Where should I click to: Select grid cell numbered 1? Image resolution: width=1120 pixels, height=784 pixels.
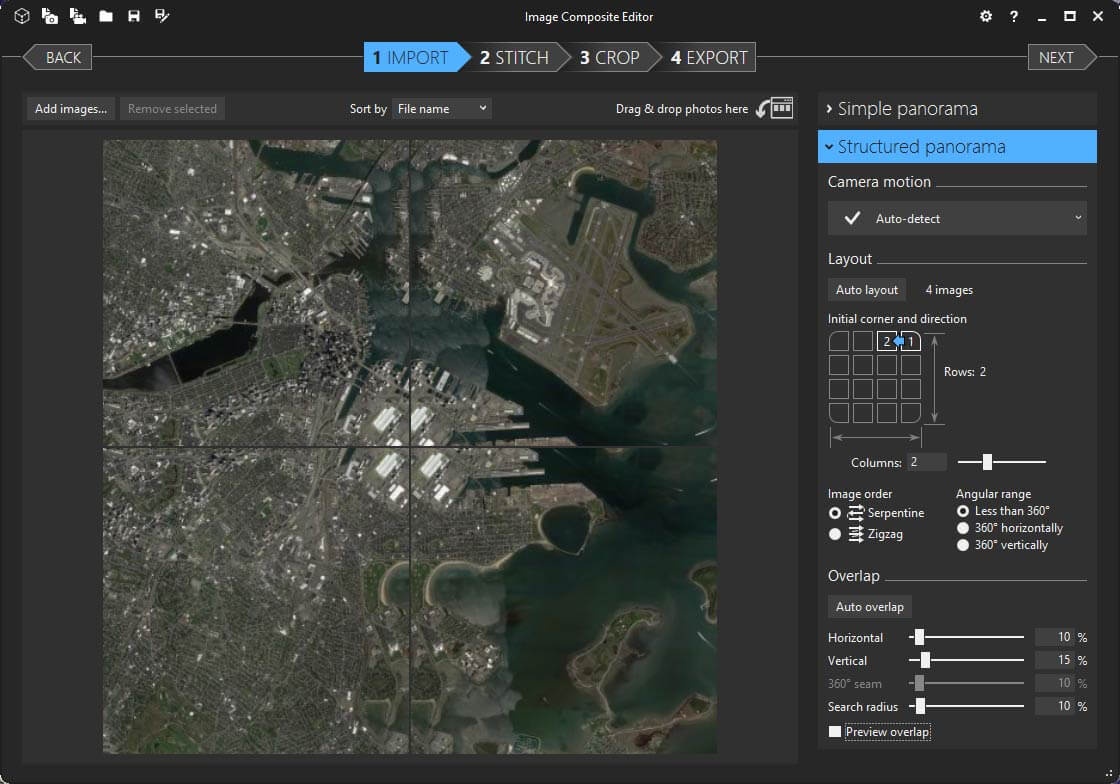click(x=911, y=341)
